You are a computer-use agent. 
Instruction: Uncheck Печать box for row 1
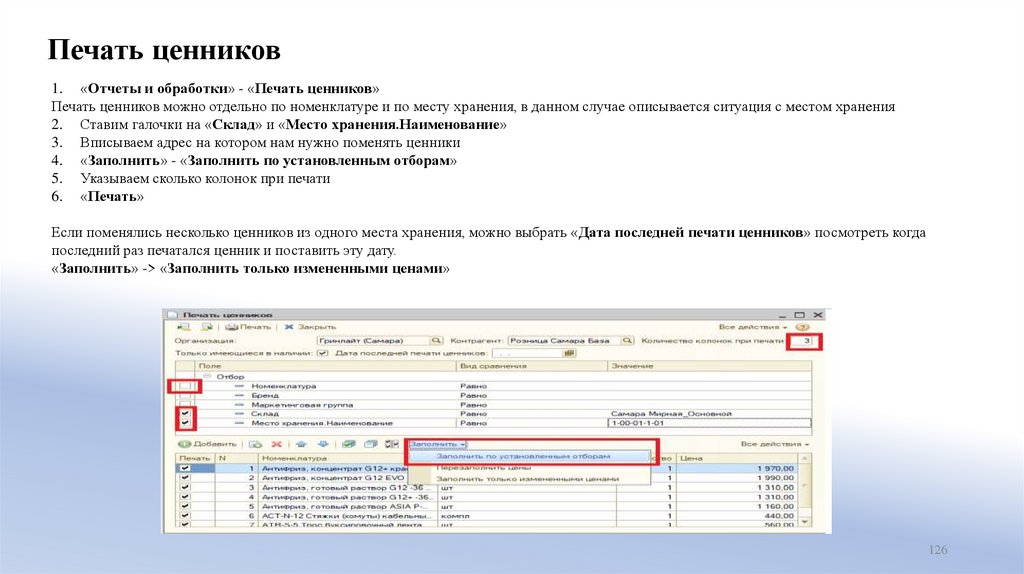[x=185, y=468]
